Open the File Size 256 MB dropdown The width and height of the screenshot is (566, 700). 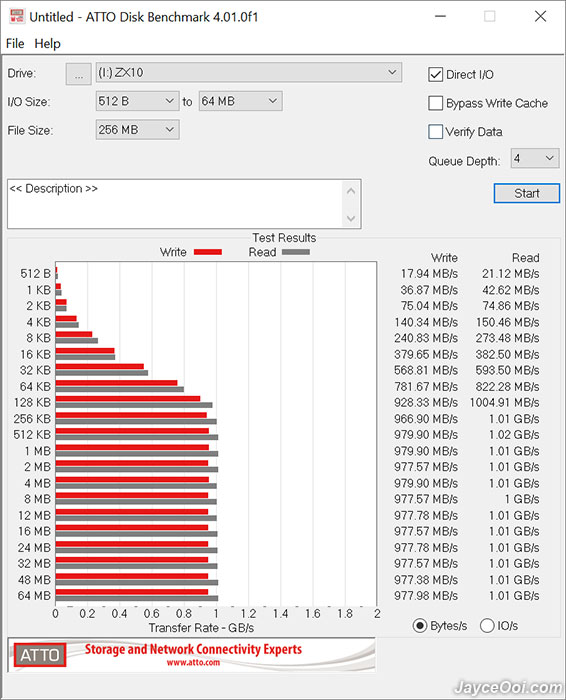pyautogui.click(x=137, y=130)
